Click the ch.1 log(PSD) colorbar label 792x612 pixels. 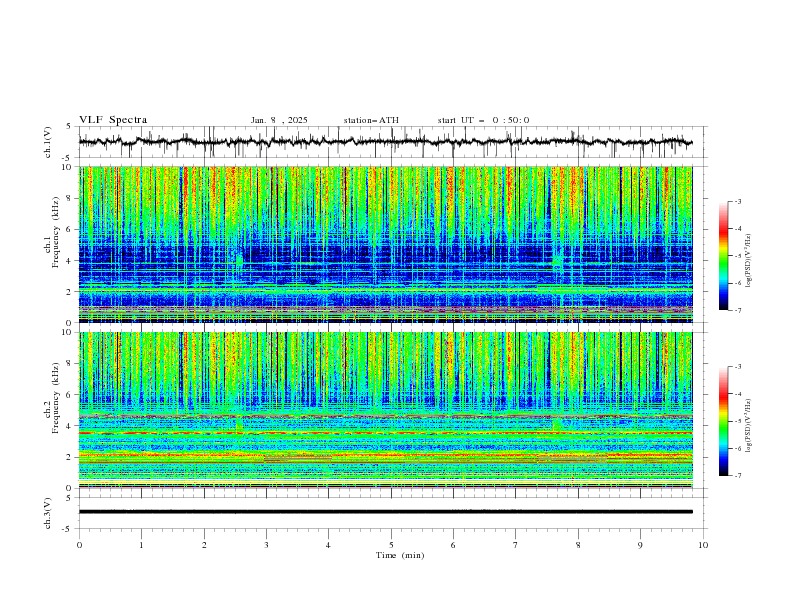tap(748, 261)
